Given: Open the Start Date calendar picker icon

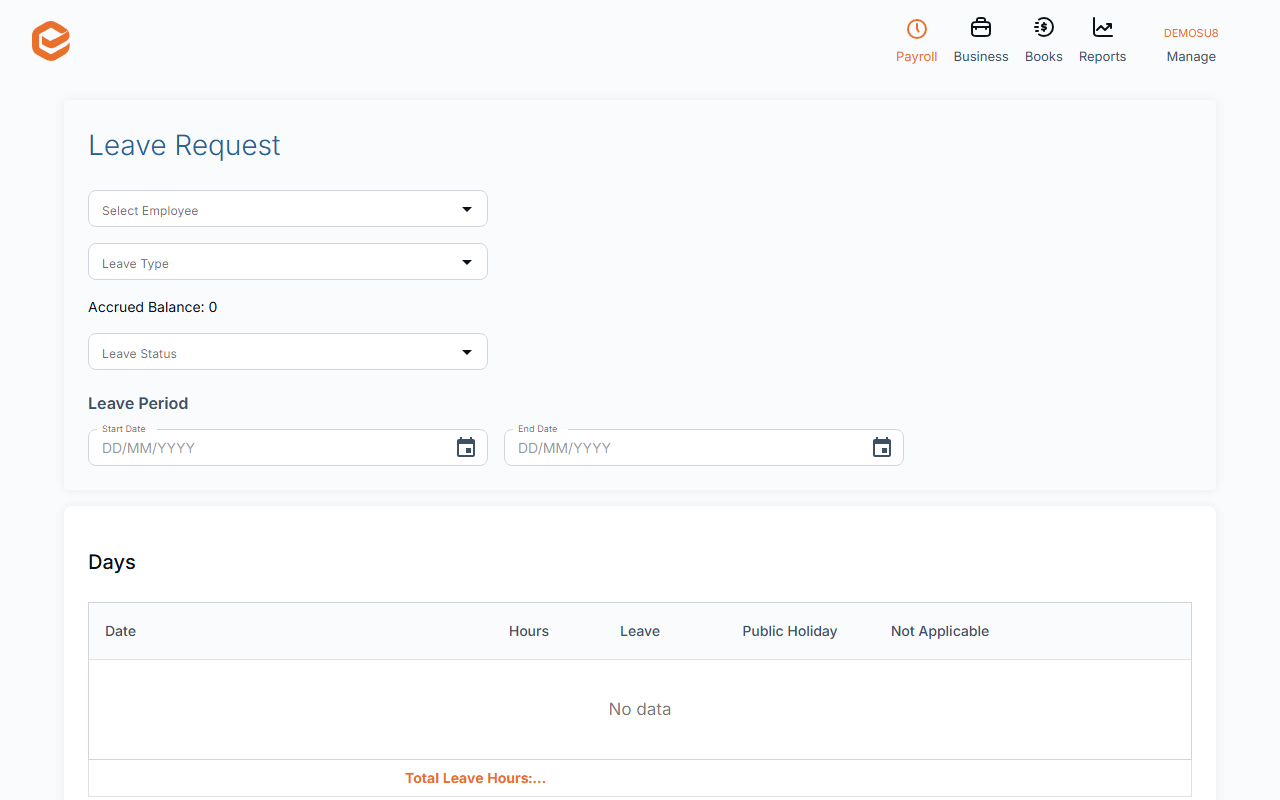Looking at the screenshot, I should 466,448.
